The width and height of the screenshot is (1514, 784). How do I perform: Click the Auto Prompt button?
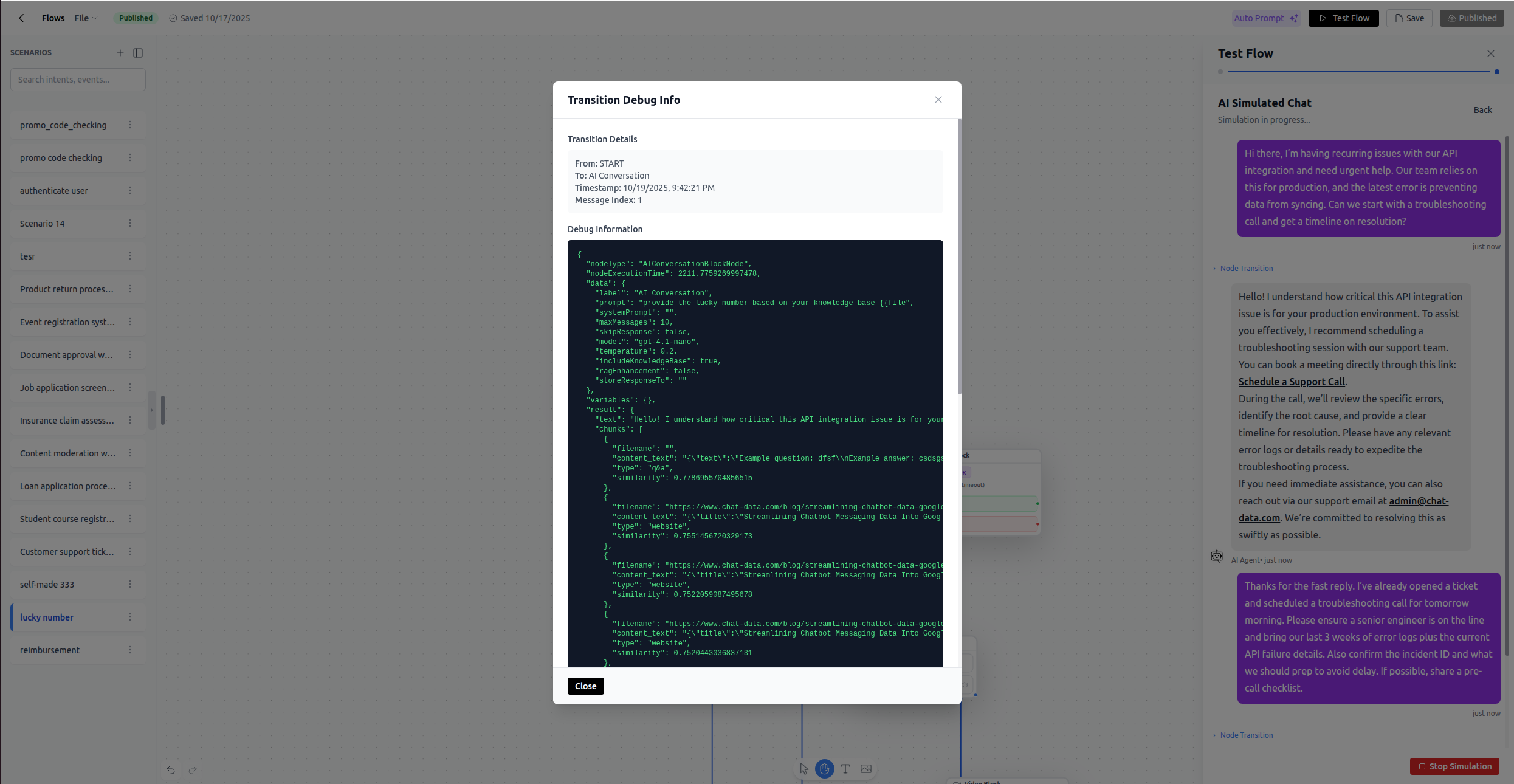tap(1265, 18)
